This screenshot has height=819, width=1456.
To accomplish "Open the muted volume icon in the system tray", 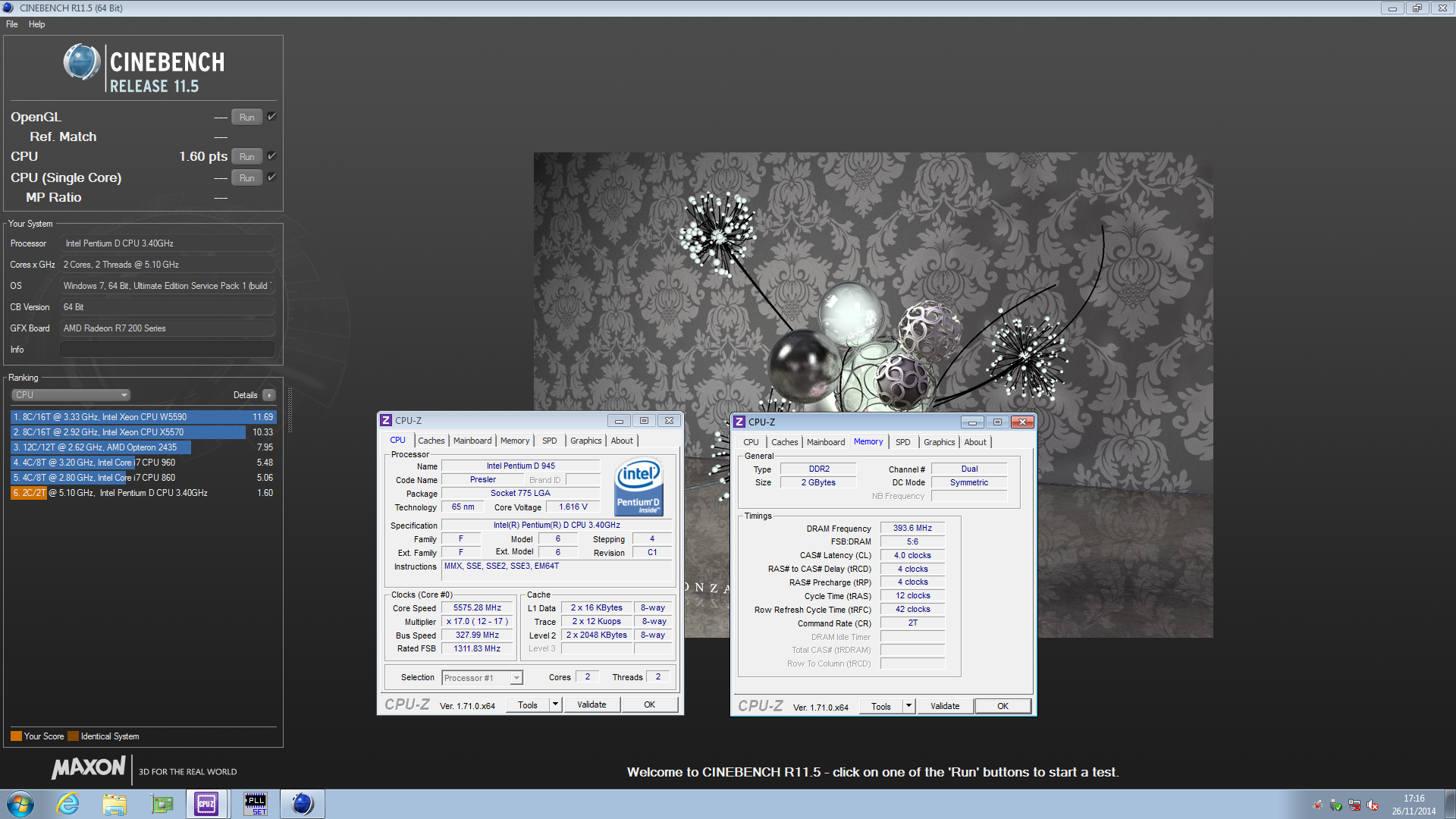I will pos(1373,805).
